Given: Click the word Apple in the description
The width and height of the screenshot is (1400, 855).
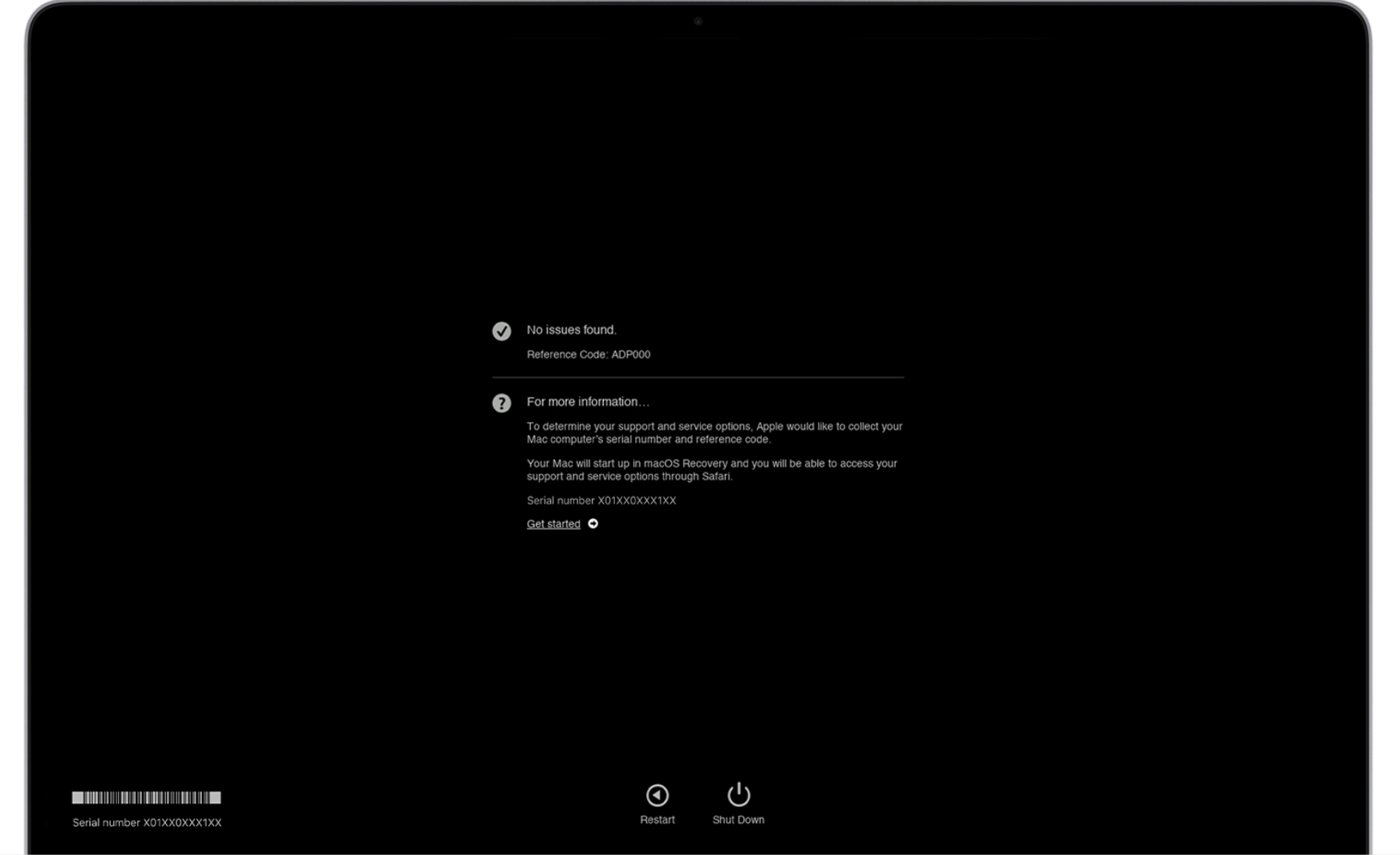Looking at the screenshot, I should click(769, 427).
